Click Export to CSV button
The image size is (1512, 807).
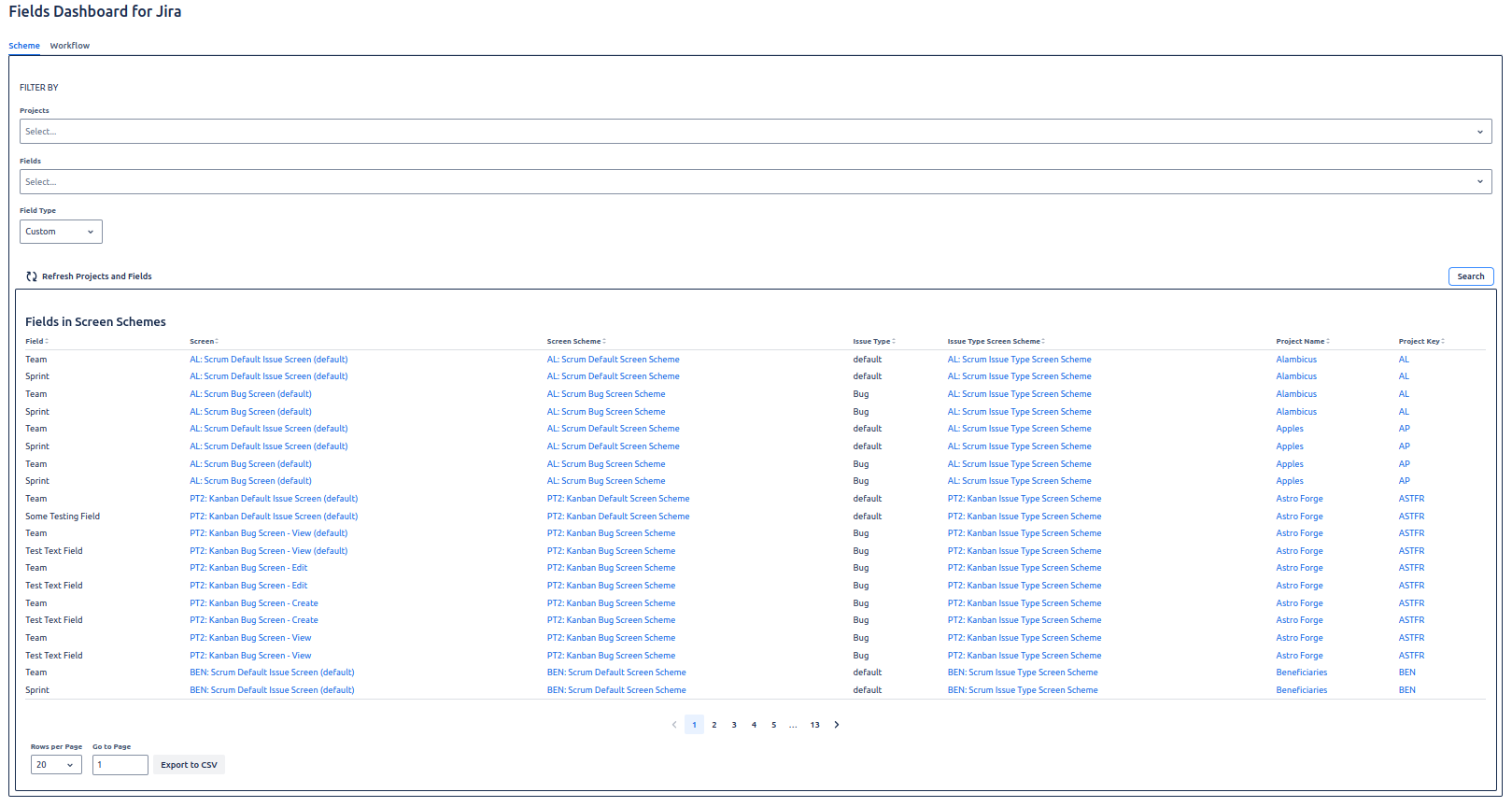coord(189,765)
